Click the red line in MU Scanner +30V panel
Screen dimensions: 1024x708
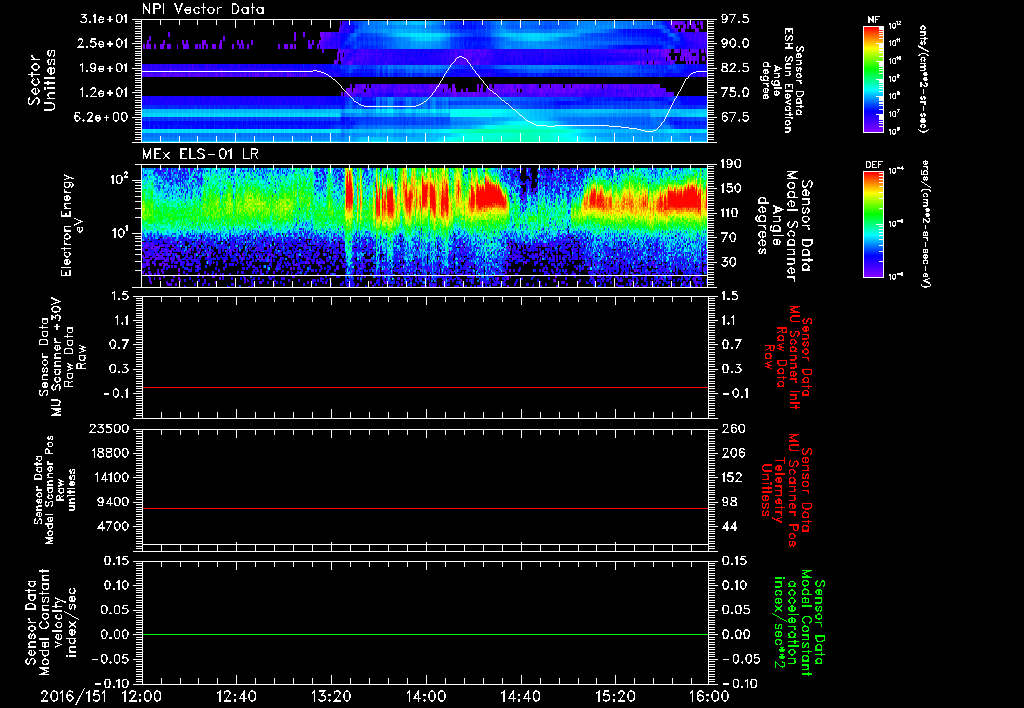point(424,388)
